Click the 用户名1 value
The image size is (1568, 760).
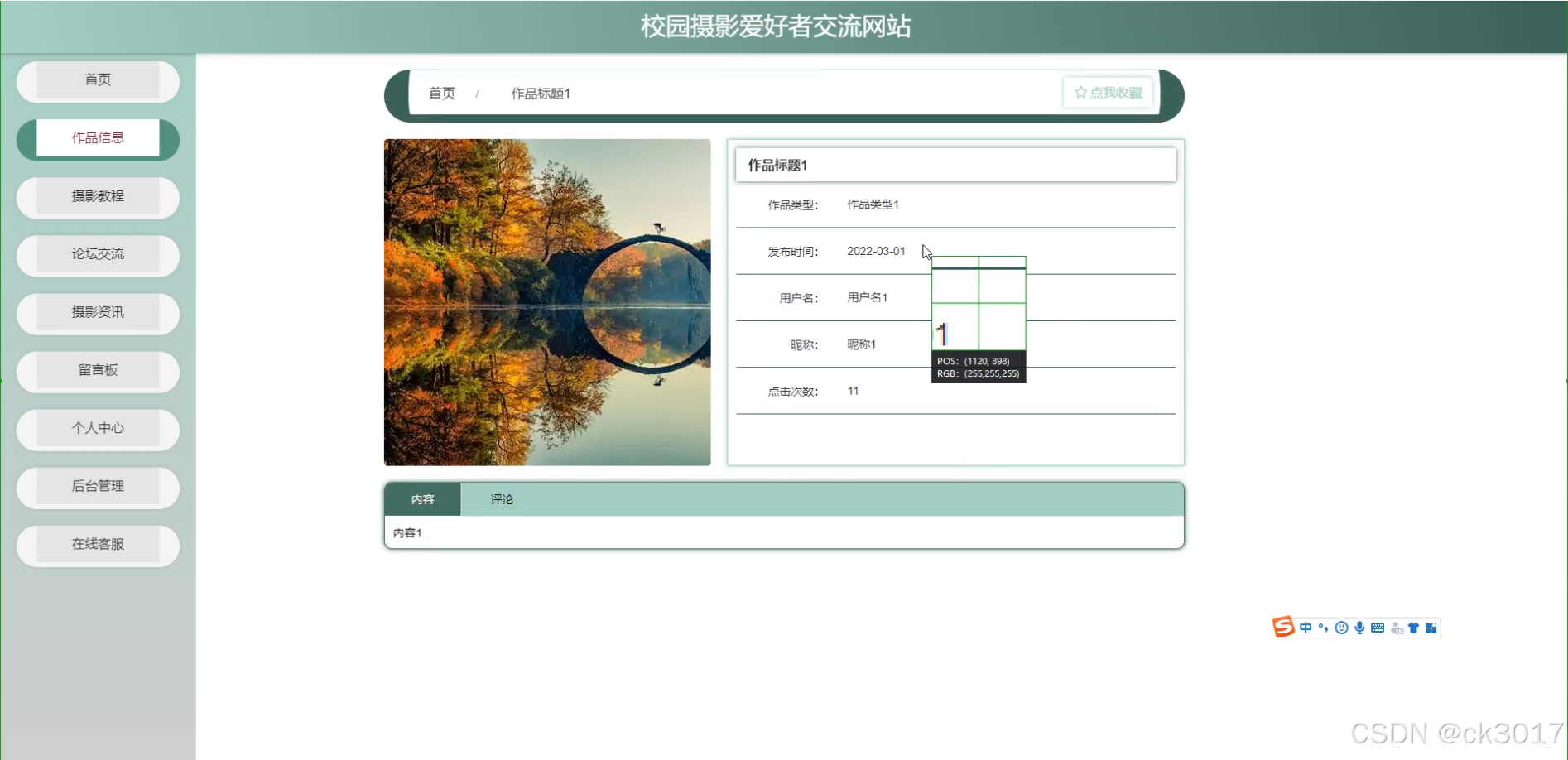(867, 297)
